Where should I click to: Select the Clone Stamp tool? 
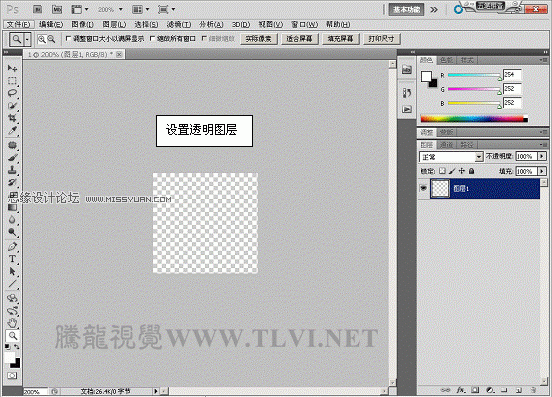pos(12,170)
